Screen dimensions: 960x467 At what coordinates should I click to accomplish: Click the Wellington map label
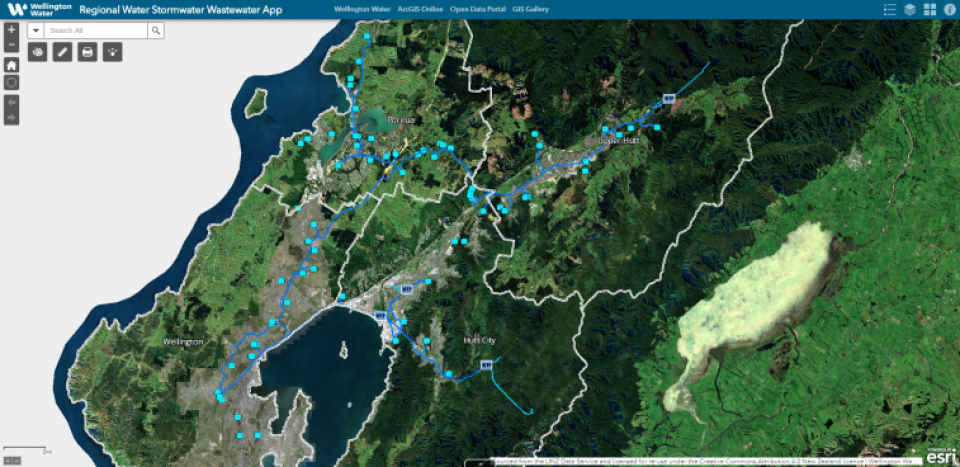coord(183,342)
